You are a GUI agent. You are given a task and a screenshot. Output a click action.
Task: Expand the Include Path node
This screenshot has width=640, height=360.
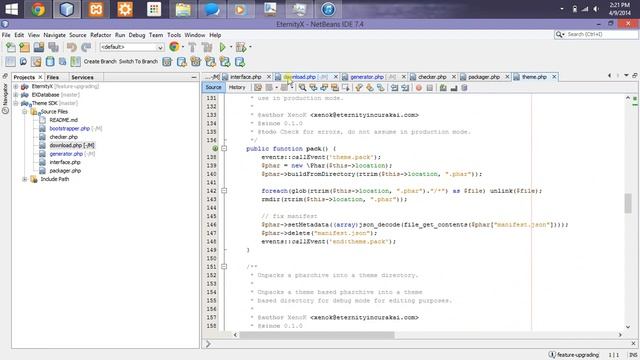click(x=24, y=179)
